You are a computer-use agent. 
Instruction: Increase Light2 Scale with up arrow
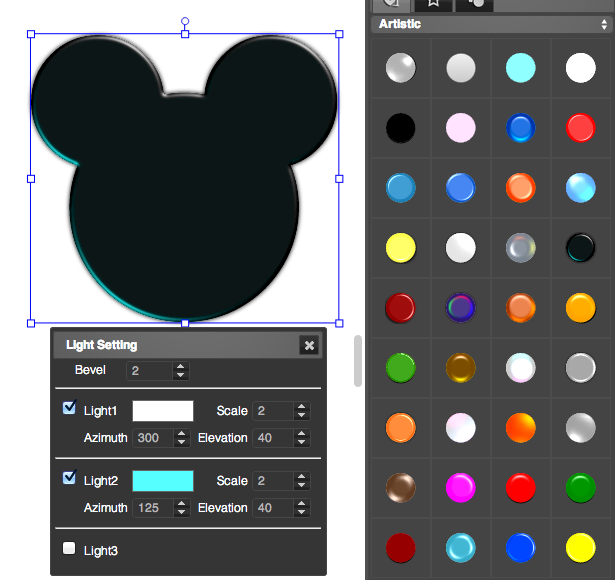(x=301, y=476)
